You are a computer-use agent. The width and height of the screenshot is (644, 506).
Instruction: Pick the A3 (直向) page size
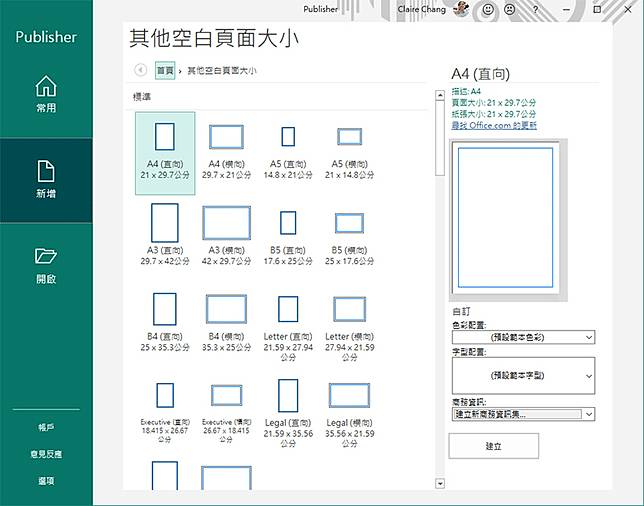point(165,234)
